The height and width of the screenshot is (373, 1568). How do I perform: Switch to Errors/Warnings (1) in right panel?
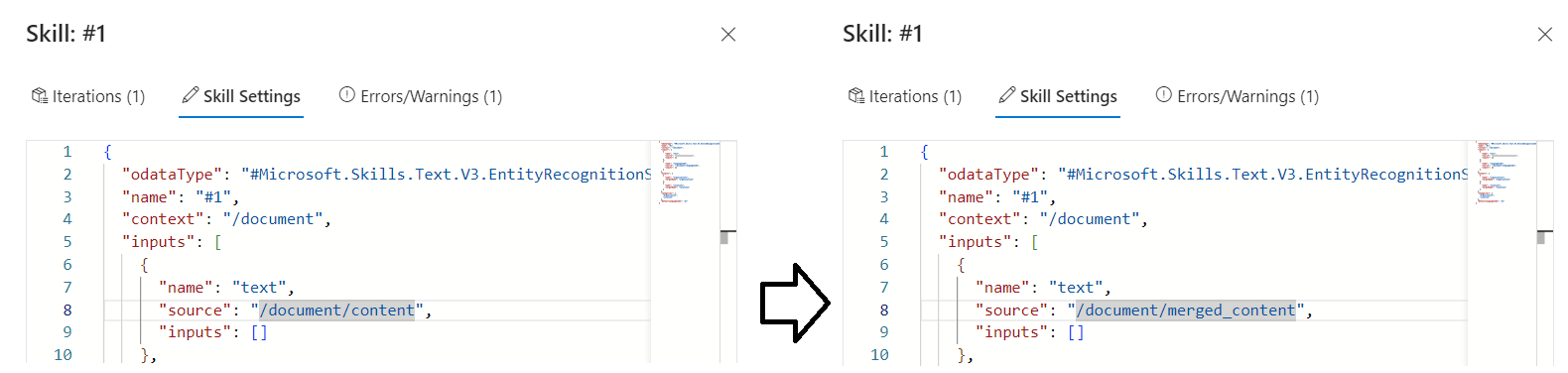point(1238,96)
